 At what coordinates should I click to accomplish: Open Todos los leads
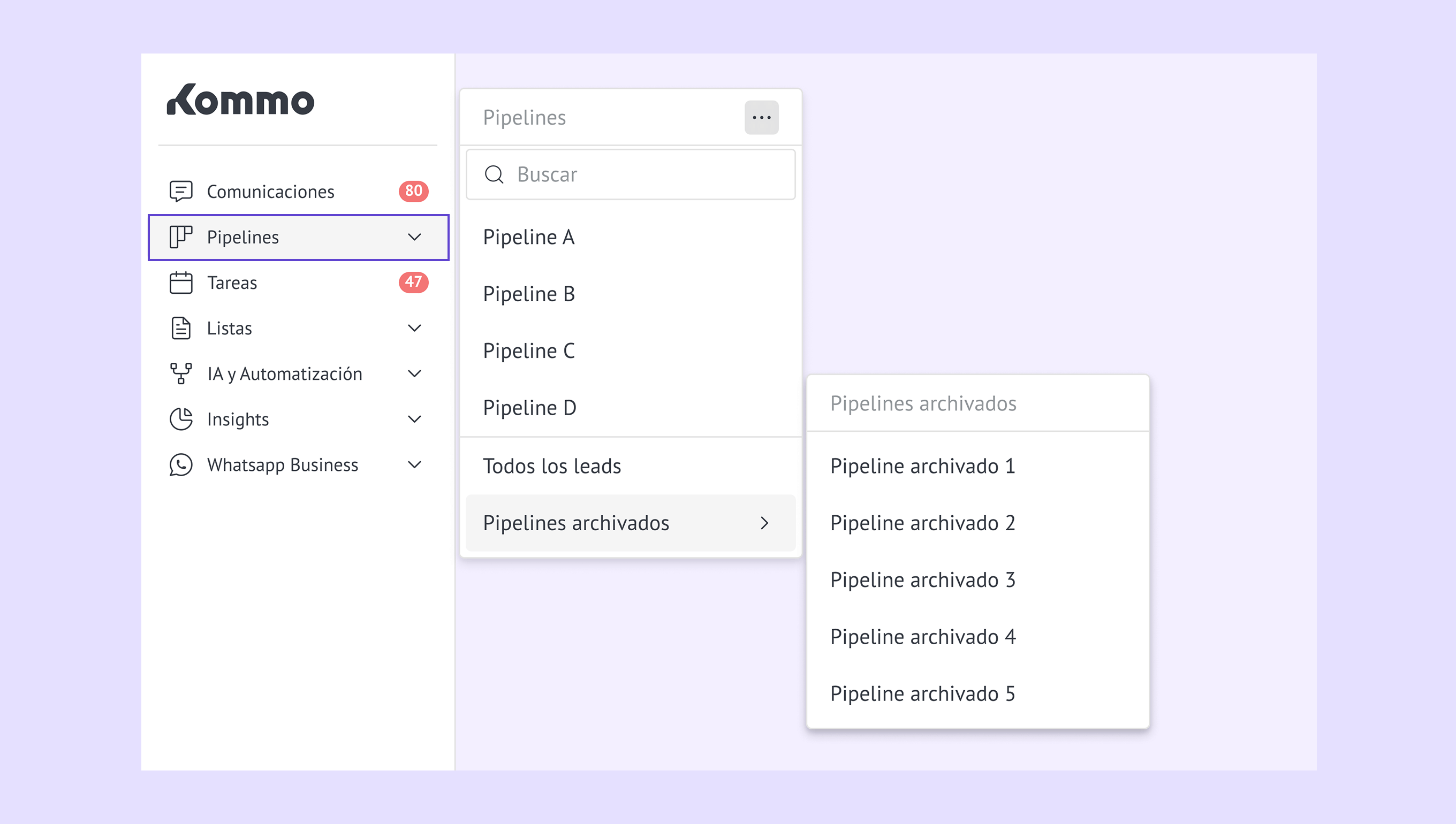coord(551,466)
